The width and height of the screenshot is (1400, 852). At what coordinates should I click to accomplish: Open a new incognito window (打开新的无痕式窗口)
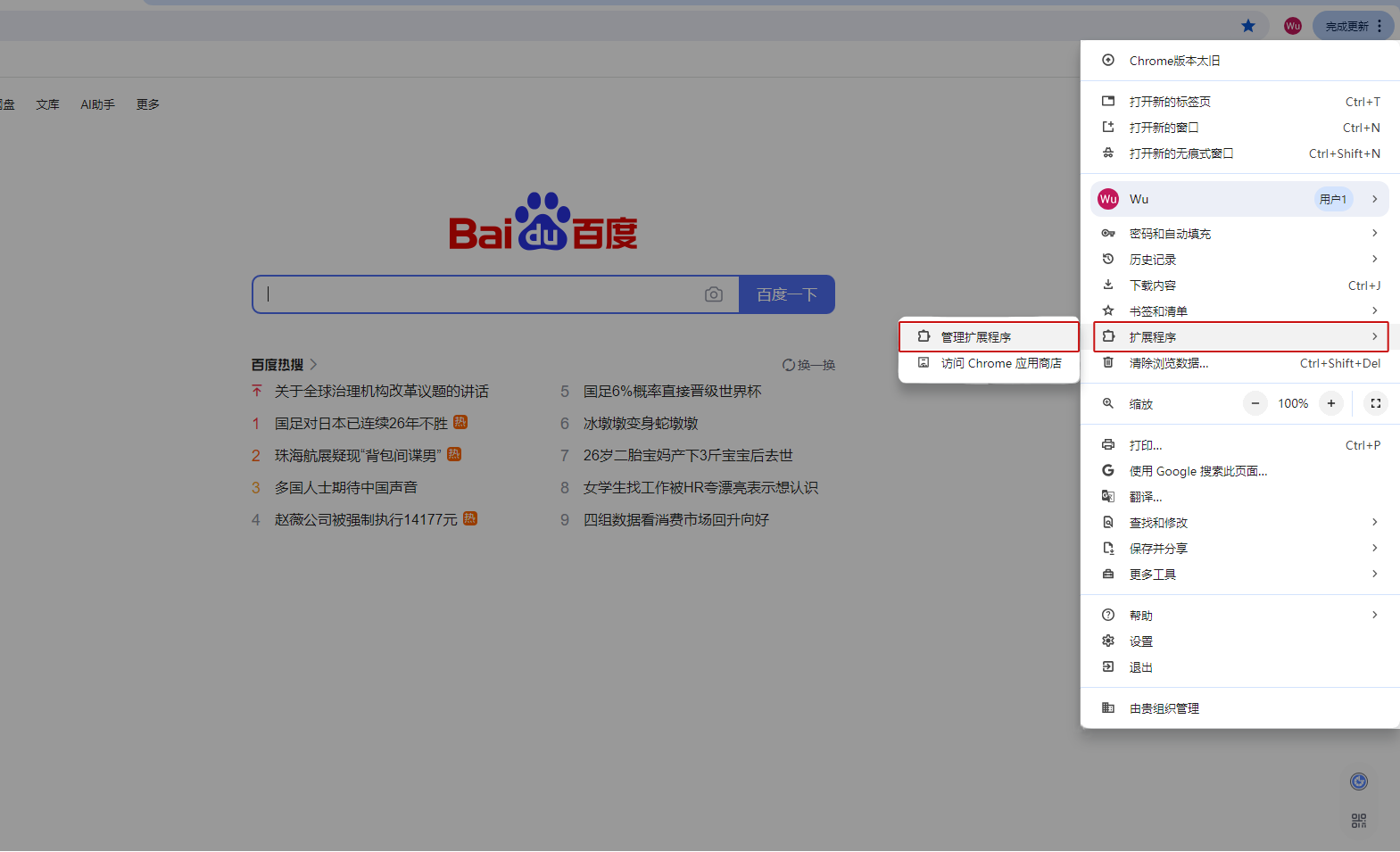coord(1240,153)
